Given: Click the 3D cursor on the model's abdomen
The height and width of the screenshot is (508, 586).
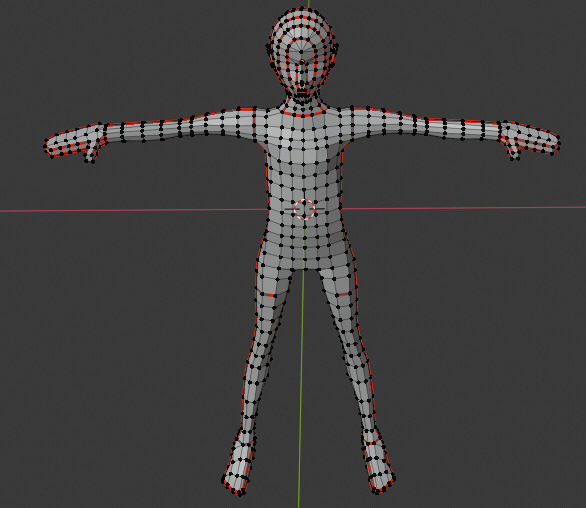Looking at the screenshot, I should pyautogui.click(x=304, y=209).
